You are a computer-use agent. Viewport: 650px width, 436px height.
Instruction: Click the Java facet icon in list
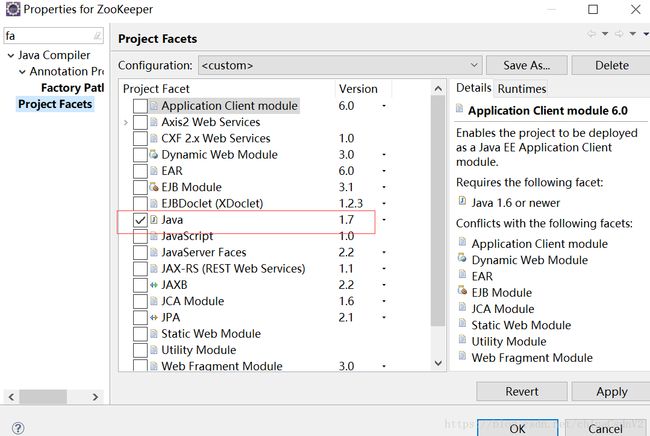pyautogui.click(x=154, y=220)
